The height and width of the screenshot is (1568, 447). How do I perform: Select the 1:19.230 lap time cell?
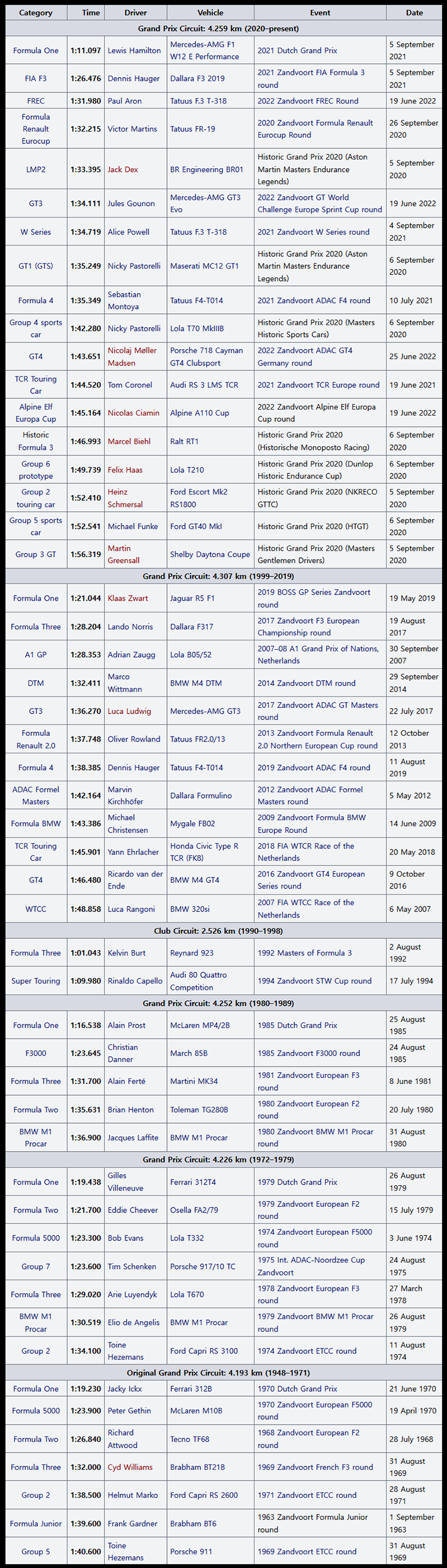[86, 1389]
